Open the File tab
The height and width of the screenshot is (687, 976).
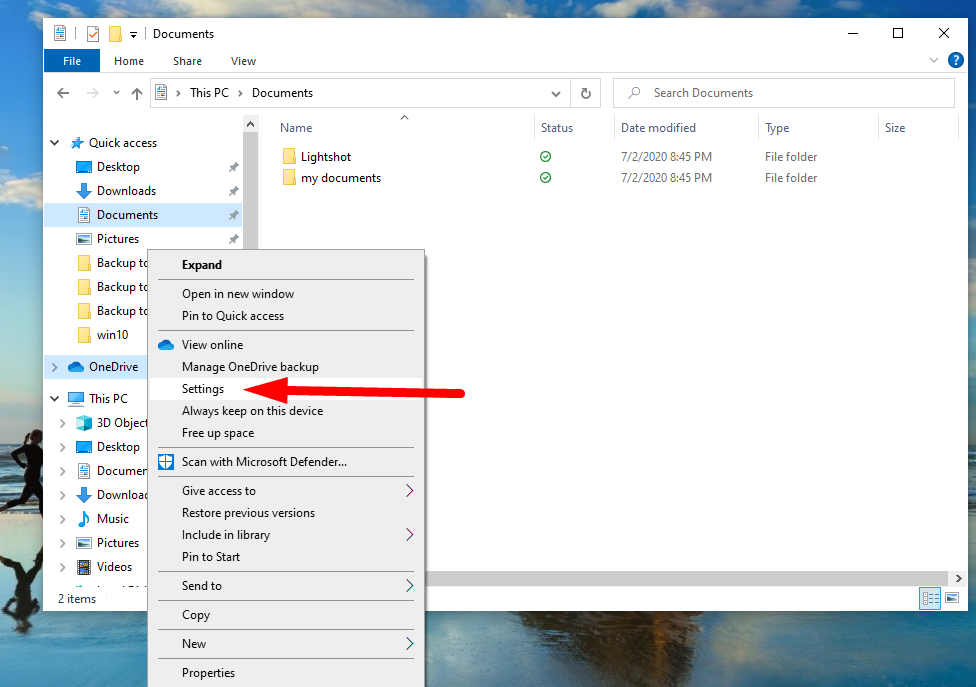[x=72, y=61]
